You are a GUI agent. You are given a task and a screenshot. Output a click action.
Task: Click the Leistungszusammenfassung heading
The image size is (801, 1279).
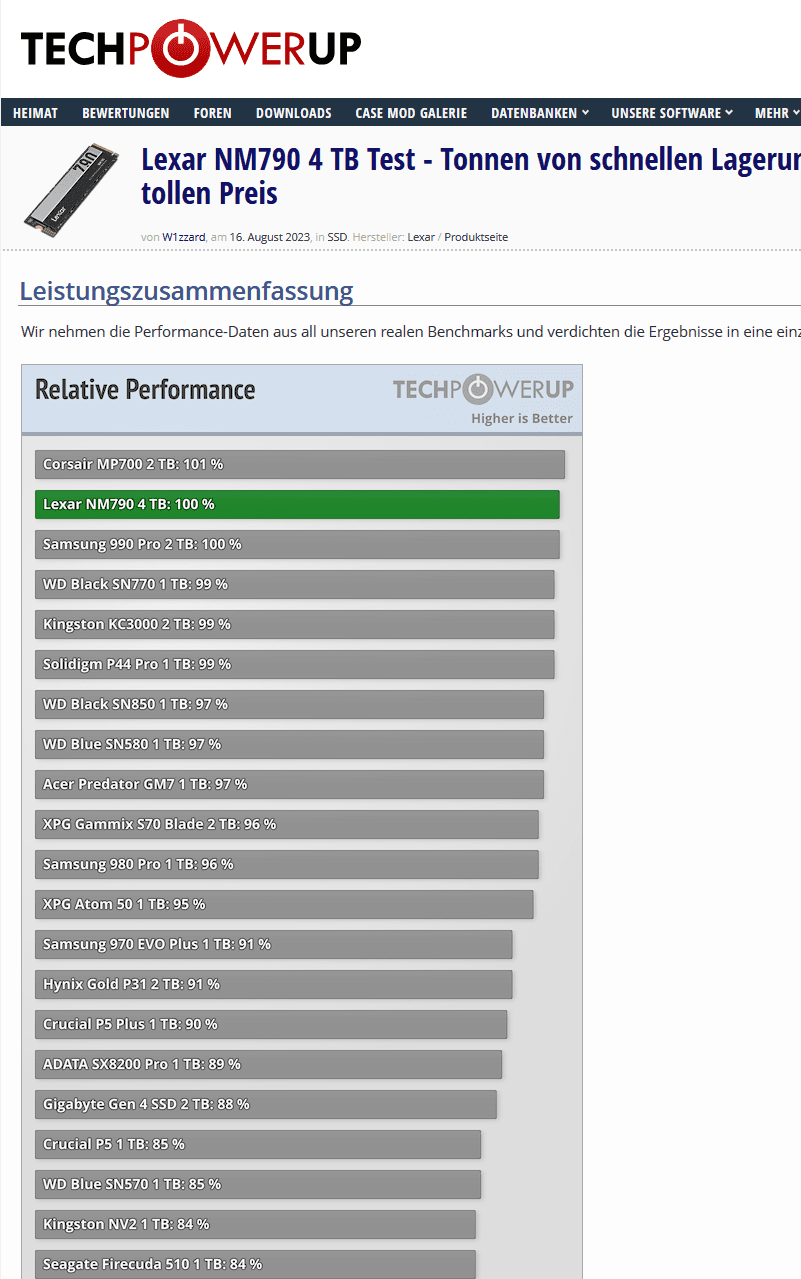(186, 291)
